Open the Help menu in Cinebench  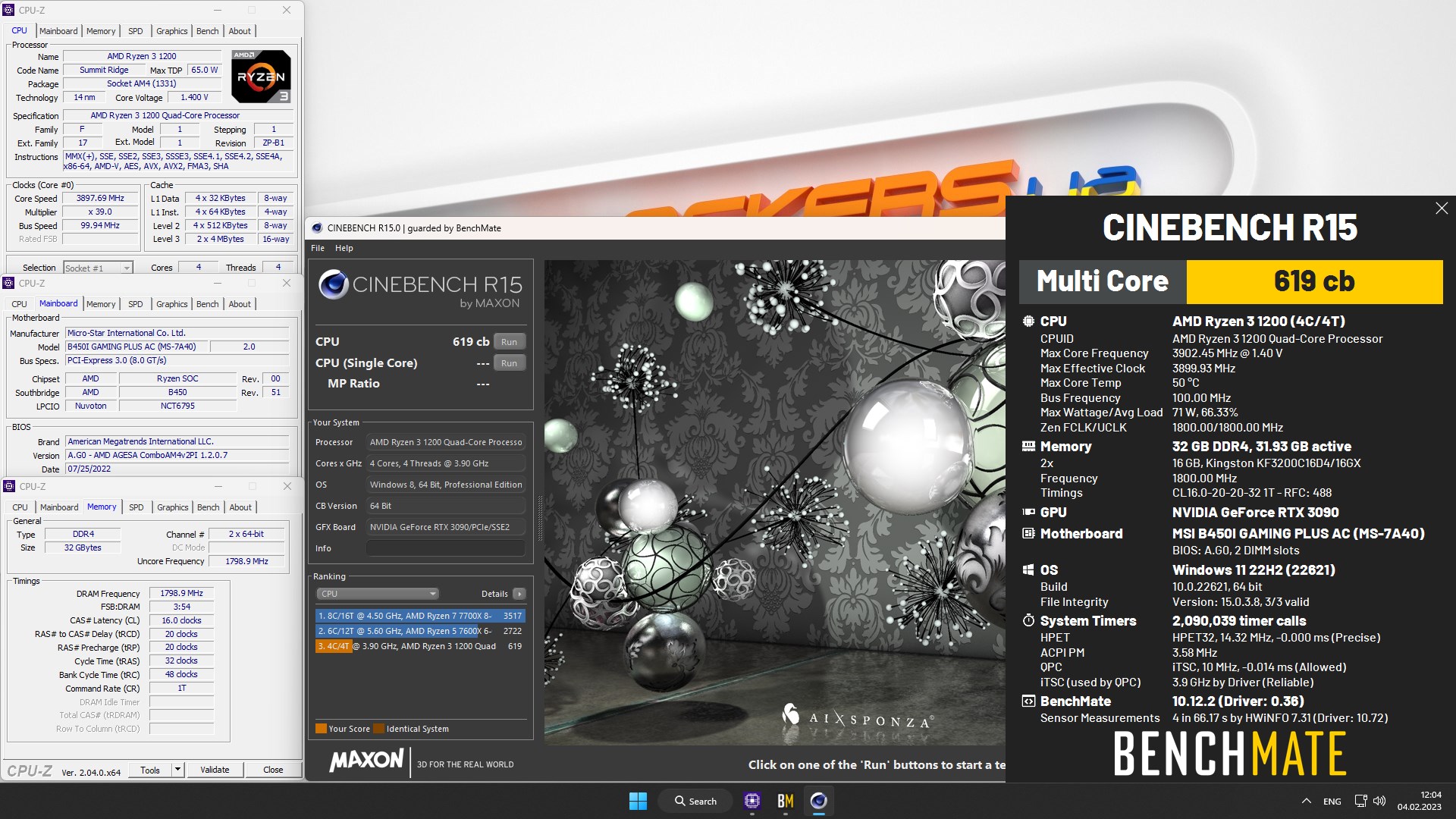pyautogui.click(x=344, y=248)
